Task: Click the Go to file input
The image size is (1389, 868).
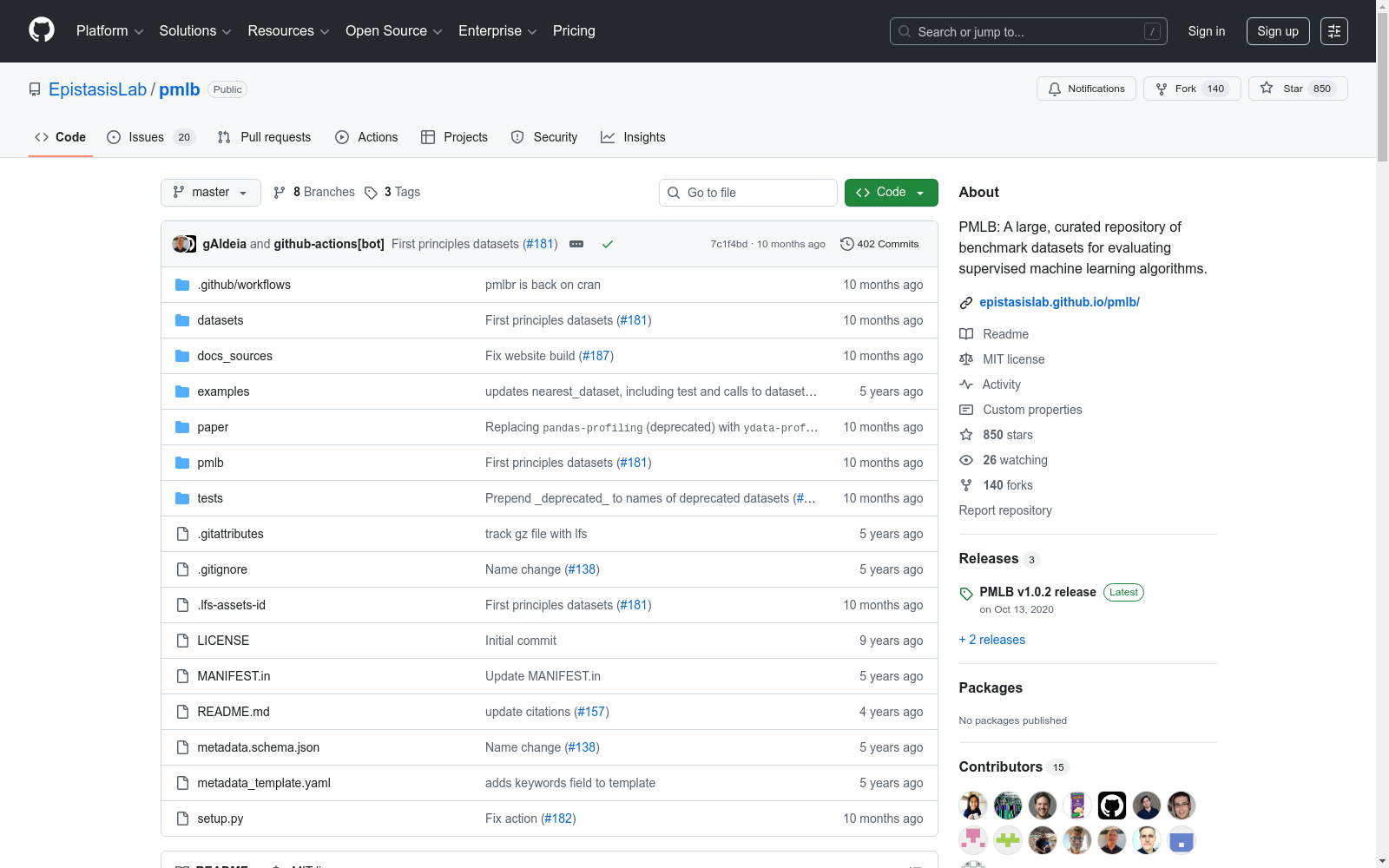Action: [x=748, y=193]
